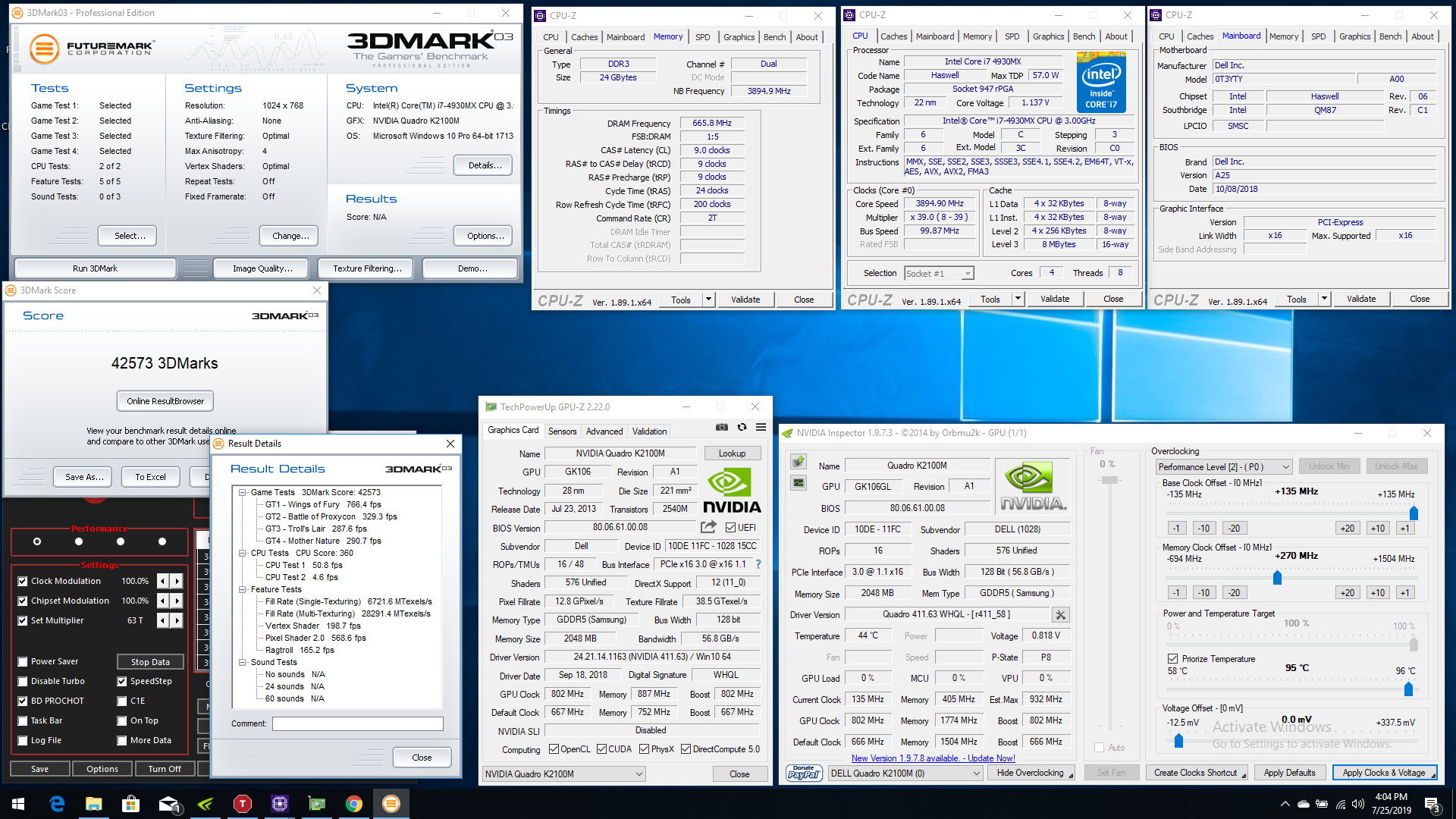Show hidden tray icons chevron
Screen dimensions: 1456x819
tap(1285, 804)
